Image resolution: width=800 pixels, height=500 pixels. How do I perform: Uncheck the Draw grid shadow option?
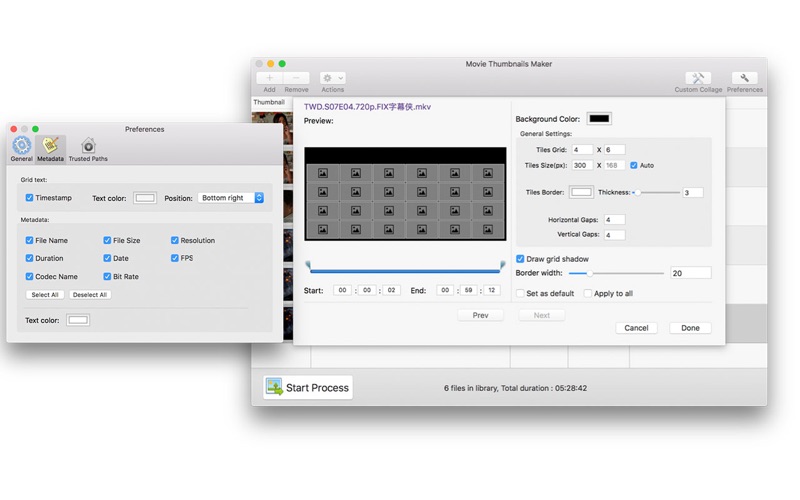click(520, 259)
